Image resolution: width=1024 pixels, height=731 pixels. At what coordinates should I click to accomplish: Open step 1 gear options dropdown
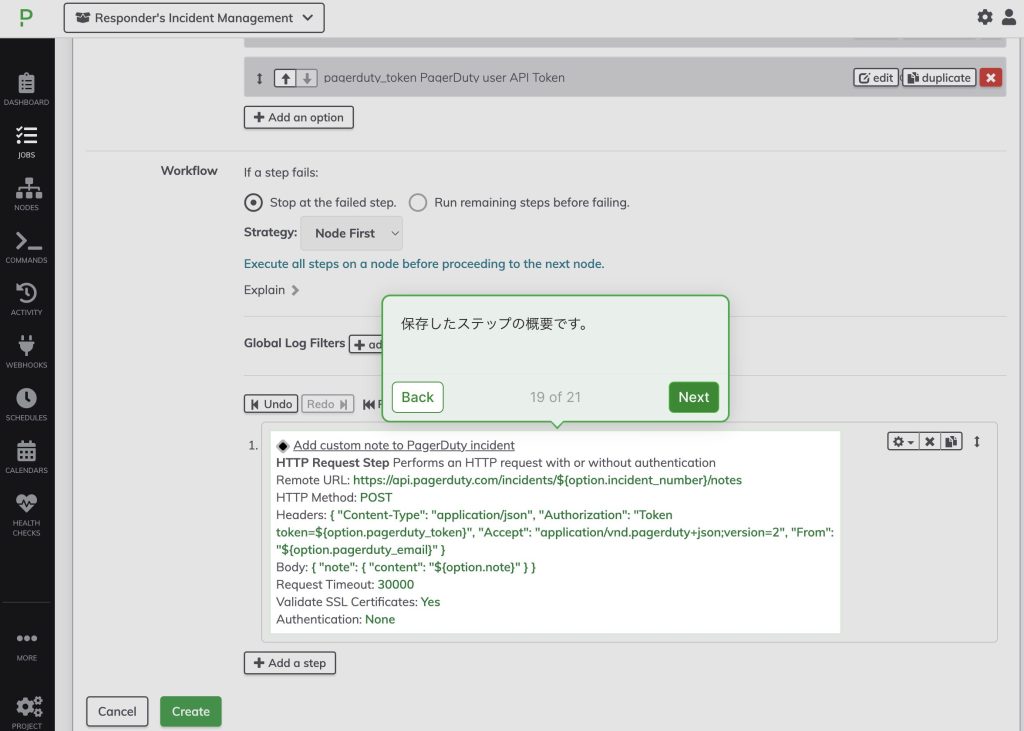(903, 442)
